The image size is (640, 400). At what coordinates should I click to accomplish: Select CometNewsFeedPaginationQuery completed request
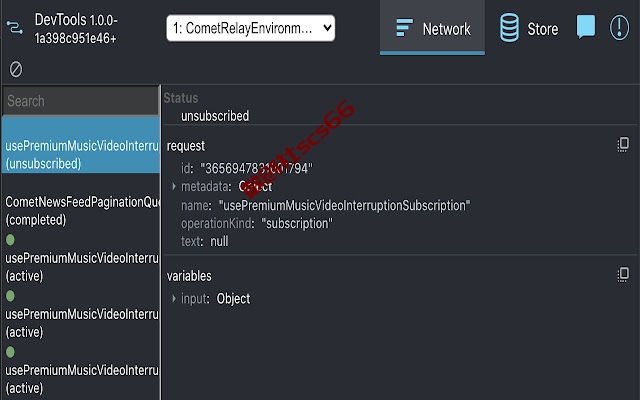click(x=81, y=211)
